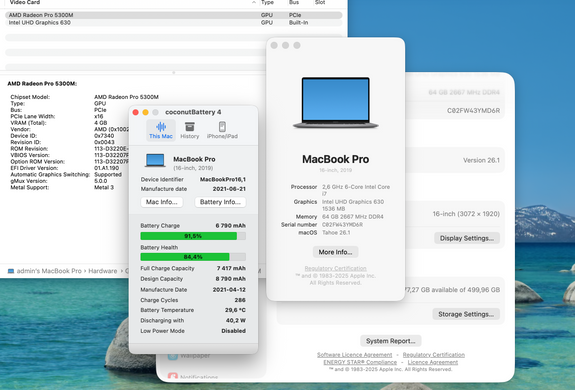
Task: Click the Battery Temperature value 29,6 °C
Action: [x=235, y=310]
